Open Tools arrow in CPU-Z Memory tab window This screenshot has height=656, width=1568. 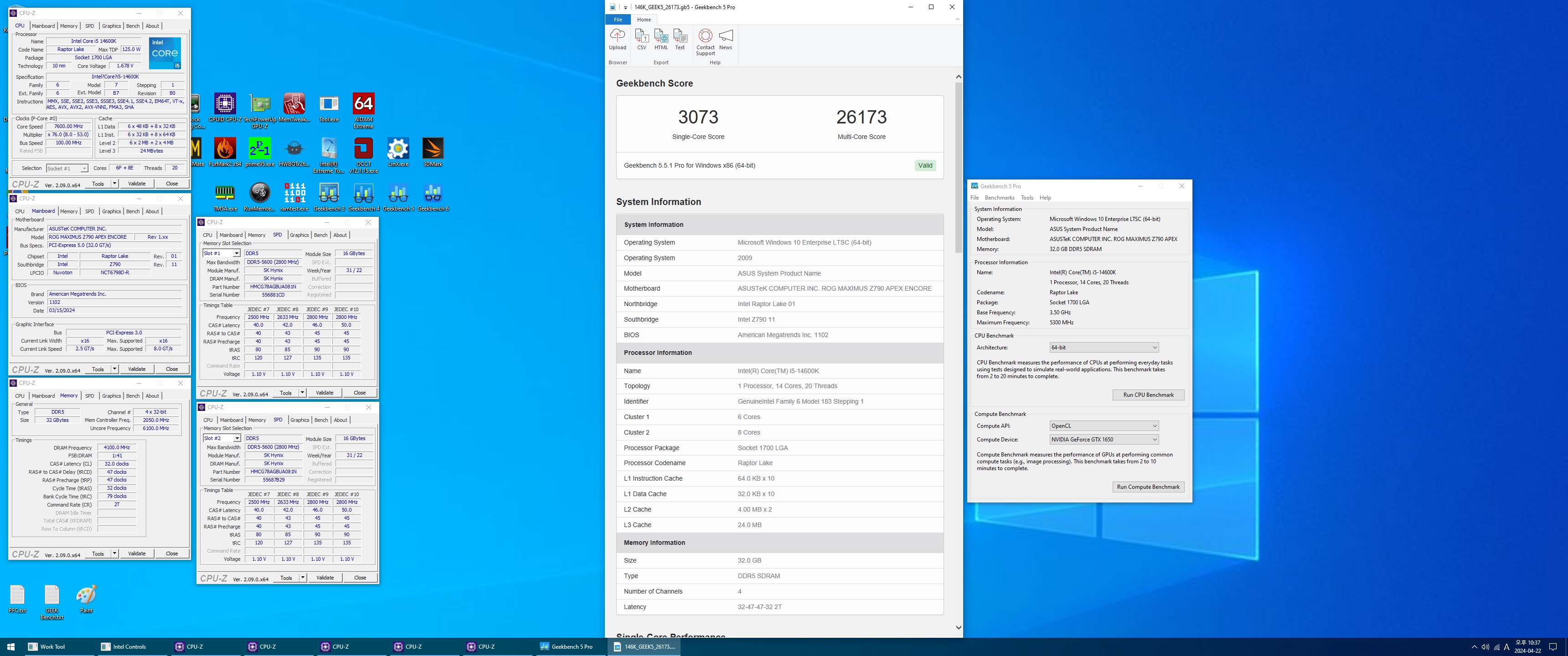click(x=114, y=553)
